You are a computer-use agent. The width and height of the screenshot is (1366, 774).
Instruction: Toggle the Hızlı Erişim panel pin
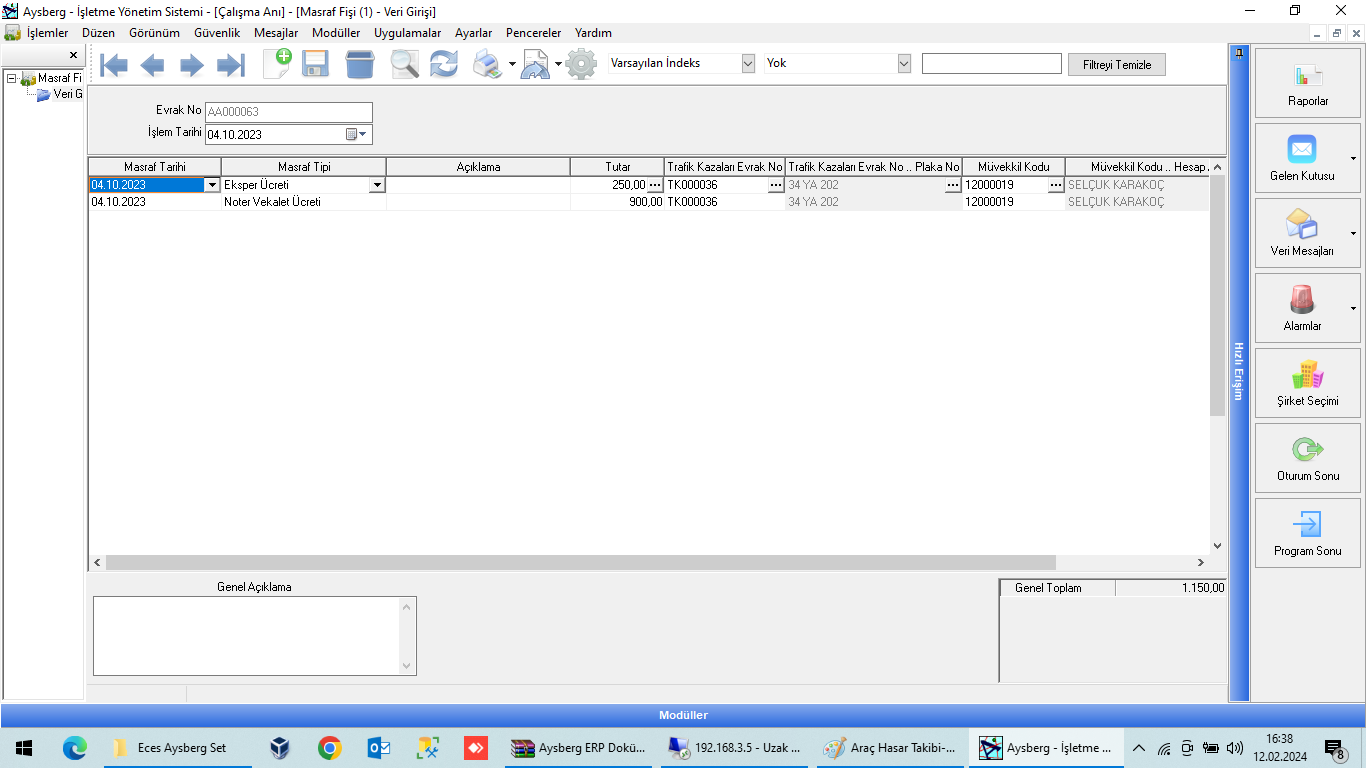pyautogui.click(x=1239, y=53)
